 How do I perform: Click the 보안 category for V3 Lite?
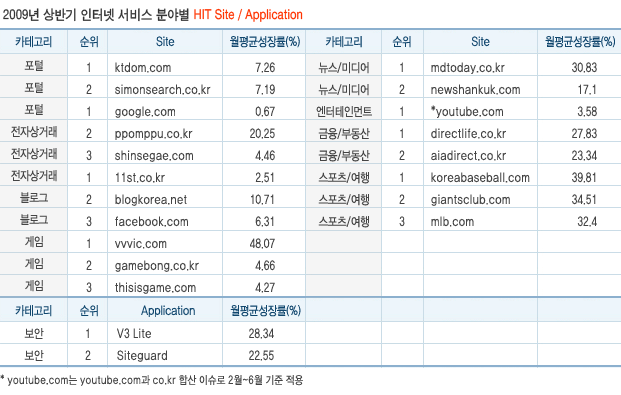pos(34,334)
